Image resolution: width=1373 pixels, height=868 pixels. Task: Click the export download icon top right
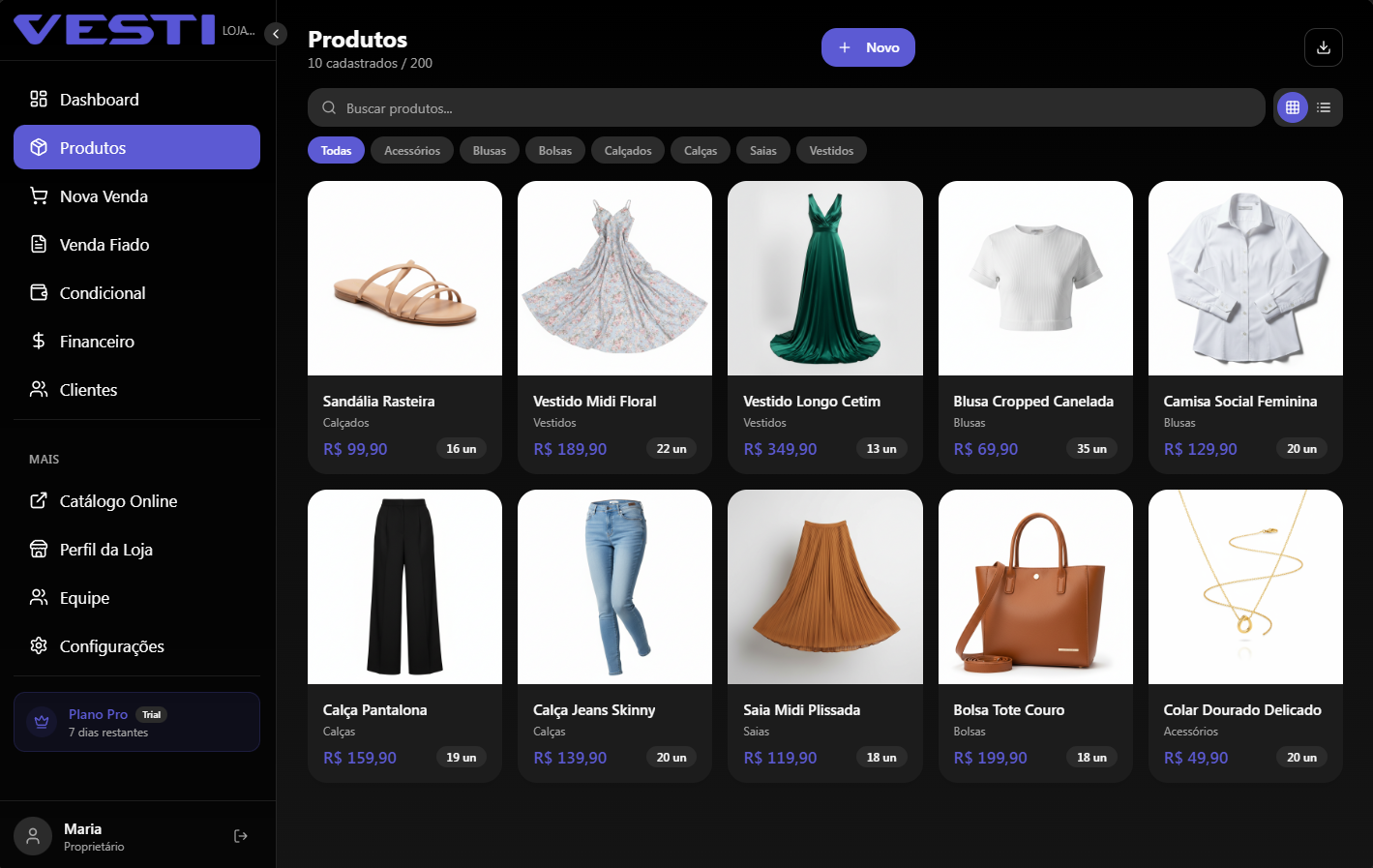tap(1323, 46)
